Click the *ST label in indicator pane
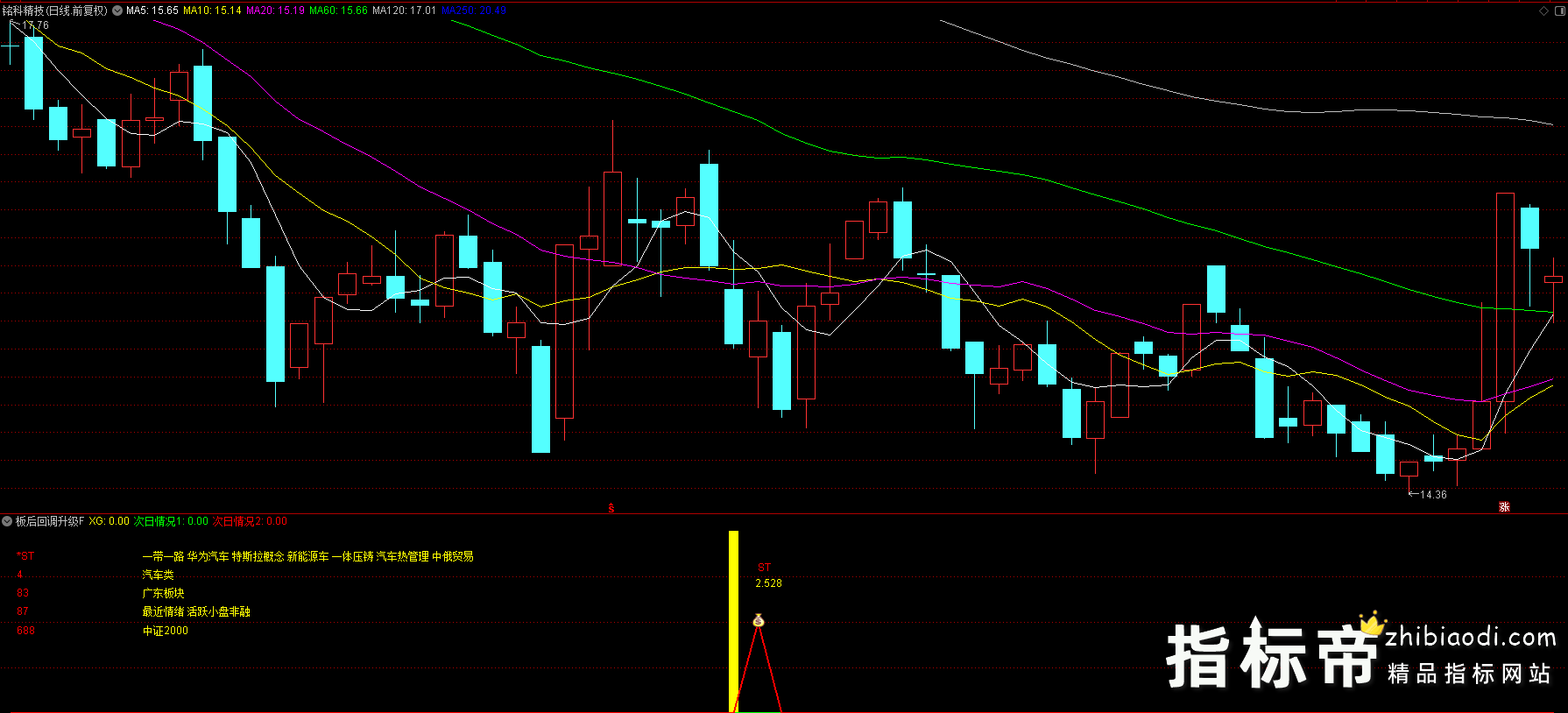 25,556
